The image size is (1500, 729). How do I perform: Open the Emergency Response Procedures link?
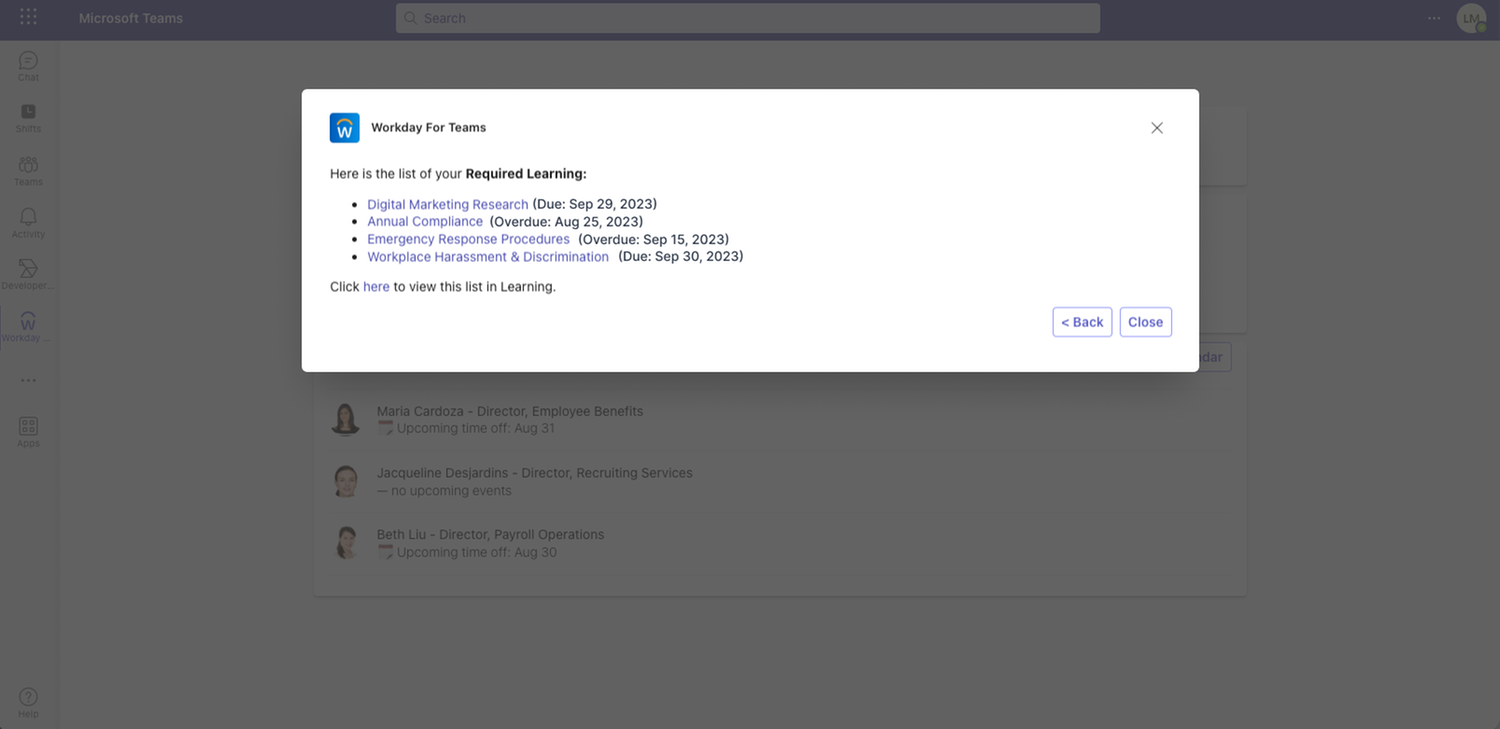[468, 239]
